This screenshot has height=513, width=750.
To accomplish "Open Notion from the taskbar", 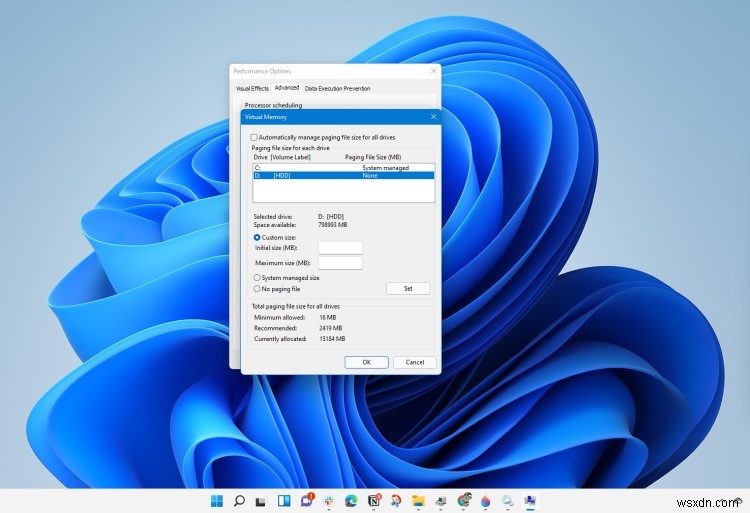I will pyautogui.click(x=374, y=501).
